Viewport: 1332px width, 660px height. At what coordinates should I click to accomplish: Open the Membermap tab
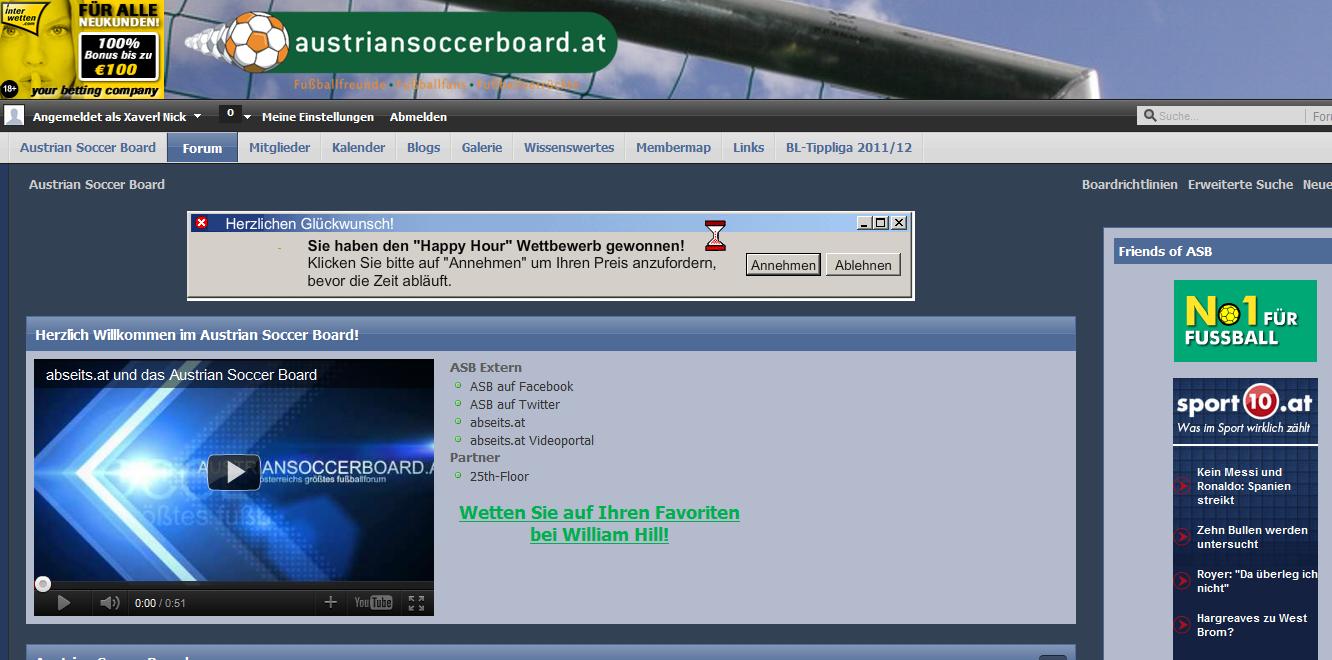pos(673,147)
